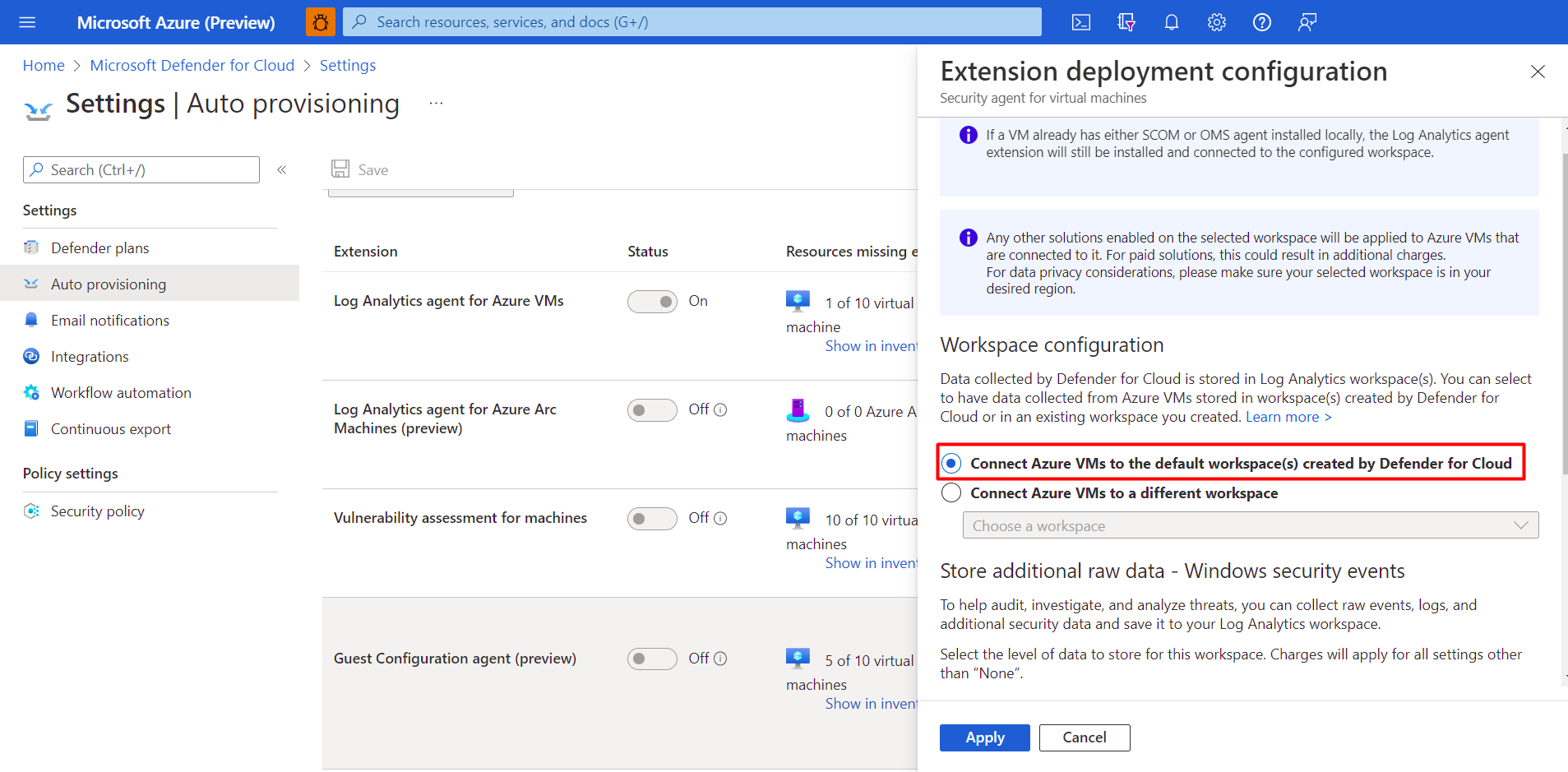Click the VM icon in Log Analytics Azure VMs row
Image resolution: width=1568 pixels, height=772 pixels.
point(798,301)
